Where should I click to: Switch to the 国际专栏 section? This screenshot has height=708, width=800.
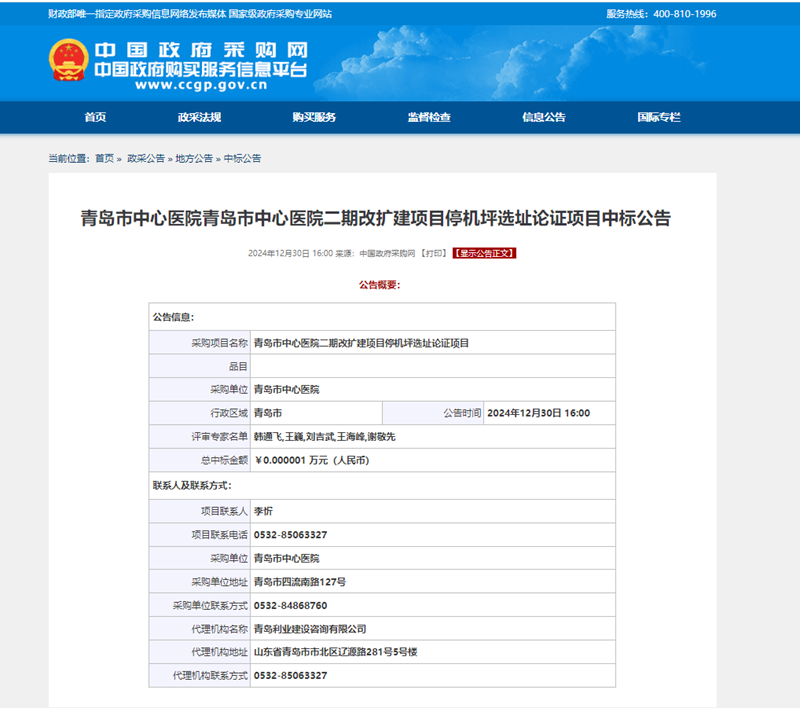pos(658,117)
